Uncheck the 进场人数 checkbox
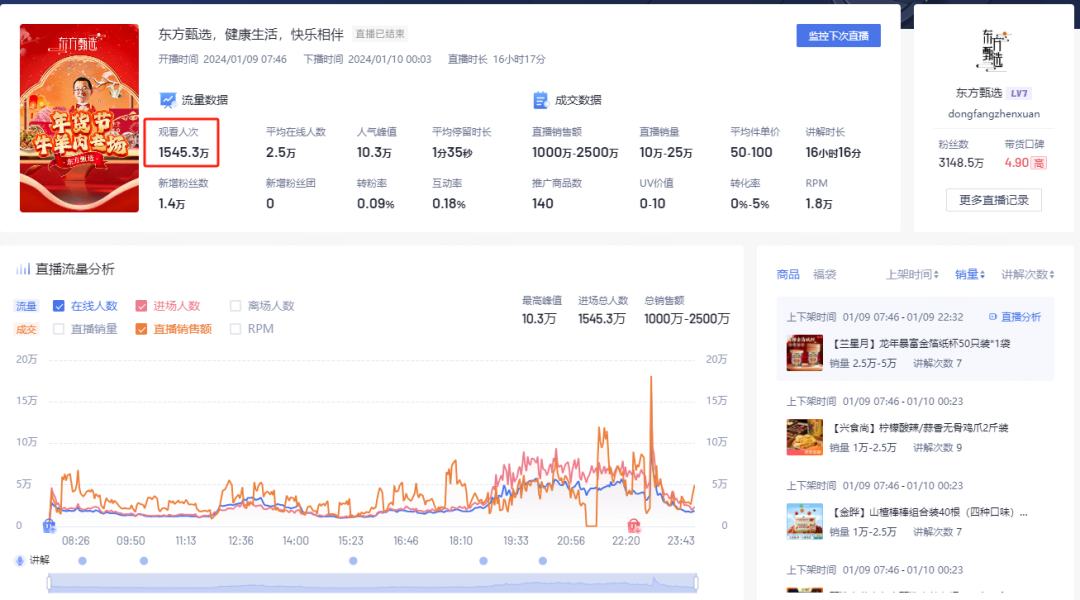1080x600 pixels. pos(141,306)
